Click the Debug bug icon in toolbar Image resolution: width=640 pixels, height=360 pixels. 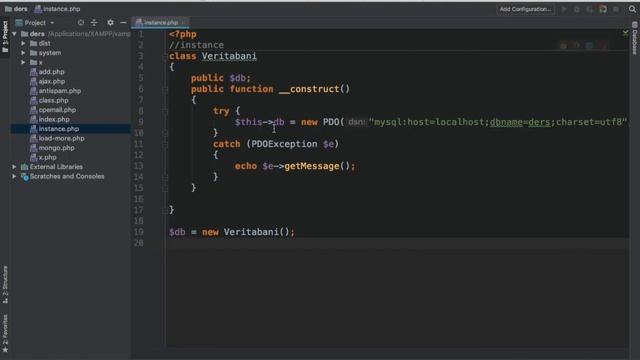tap(577, 9)
